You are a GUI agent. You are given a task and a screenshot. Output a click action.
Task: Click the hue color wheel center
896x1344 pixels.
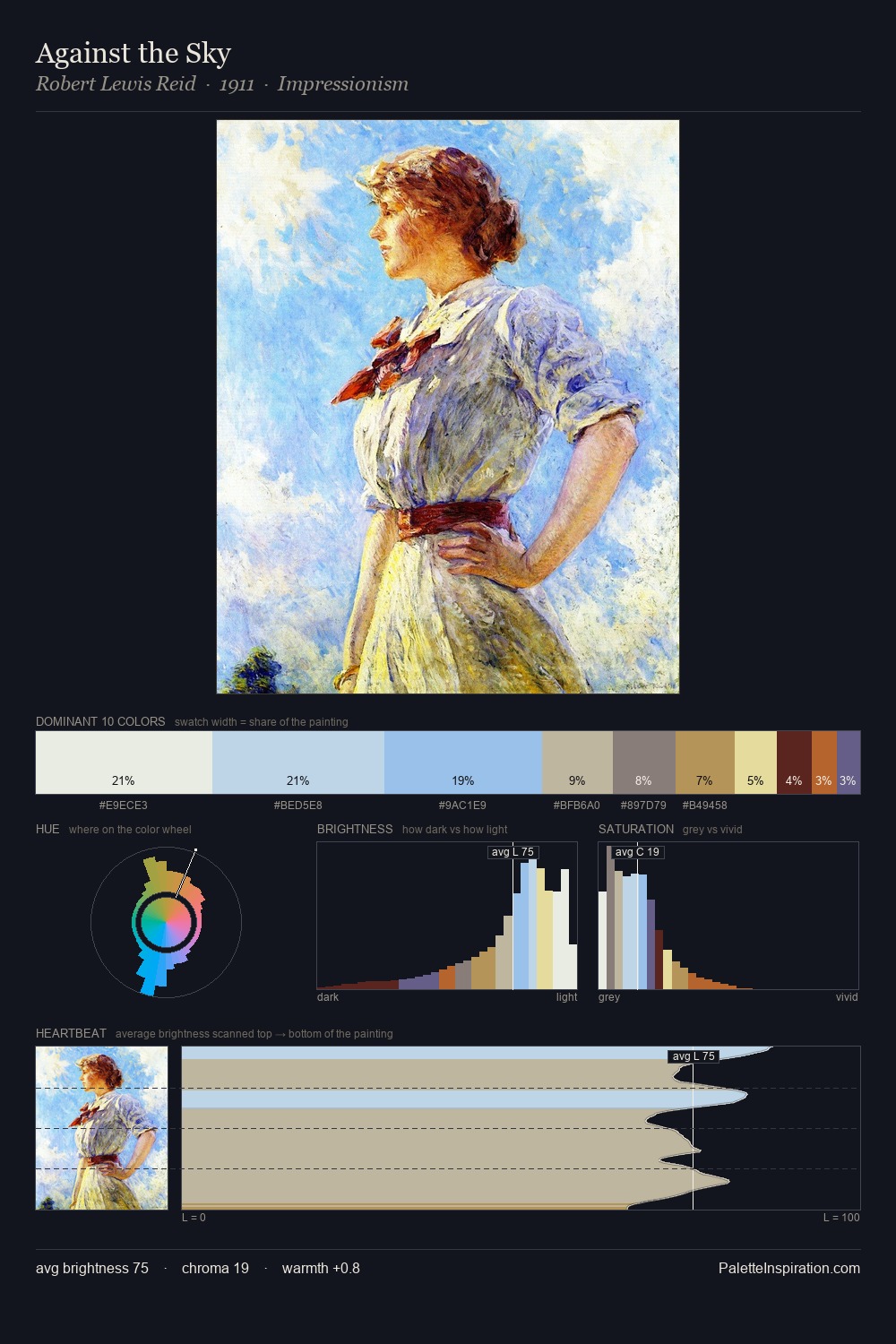click(x=167, y=922)
